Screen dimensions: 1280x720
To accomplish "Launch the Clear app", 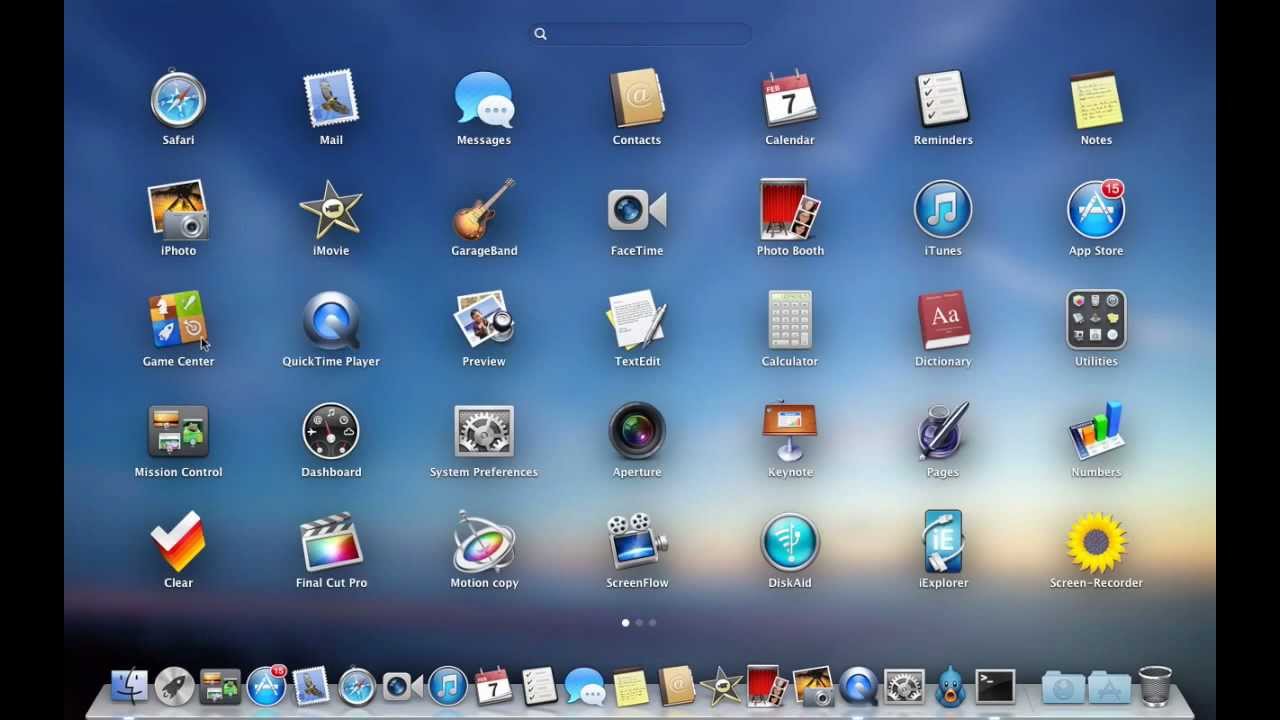I will coord(178,543).
